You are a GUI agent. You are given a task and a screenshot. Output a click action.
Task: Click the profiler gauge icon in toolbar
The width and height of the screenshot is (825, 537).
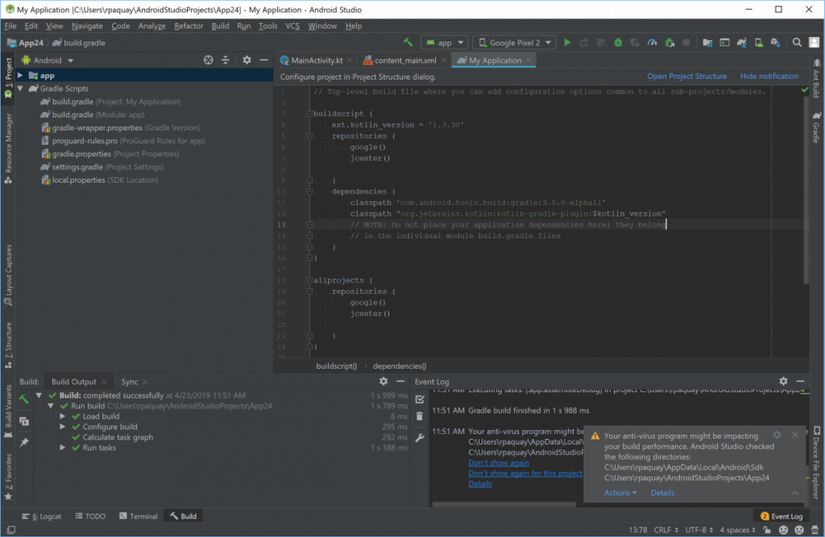pyautogui.click(x=652, y=43)
